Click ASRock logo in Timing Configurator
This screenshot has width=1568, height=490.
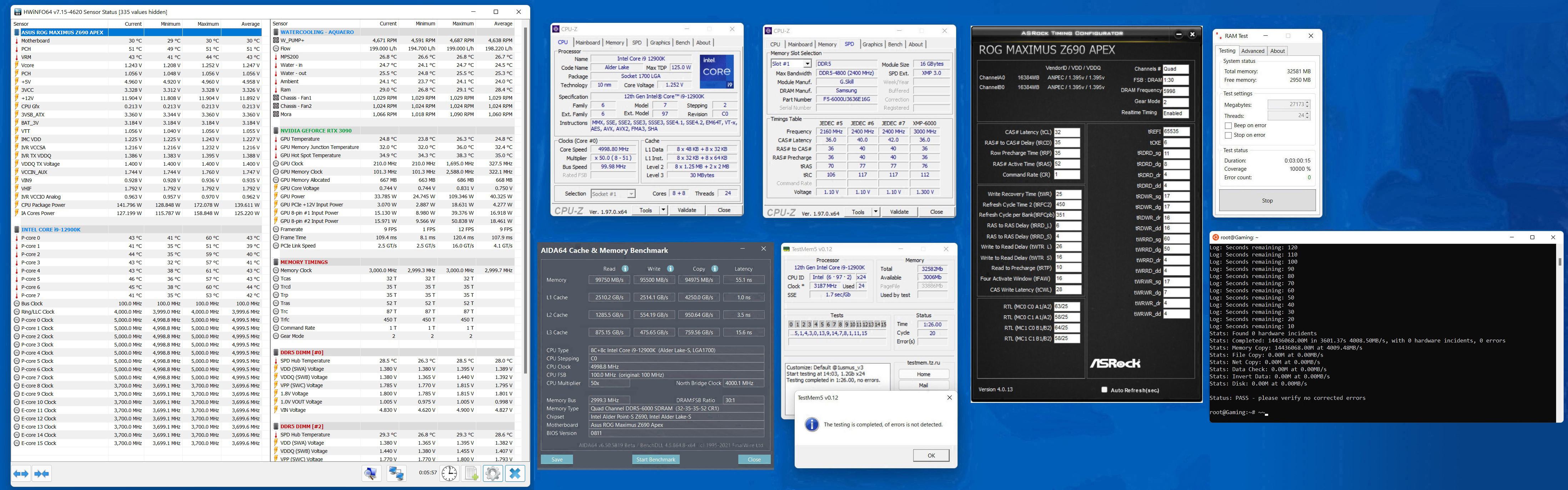click(x=1115, y=363)
